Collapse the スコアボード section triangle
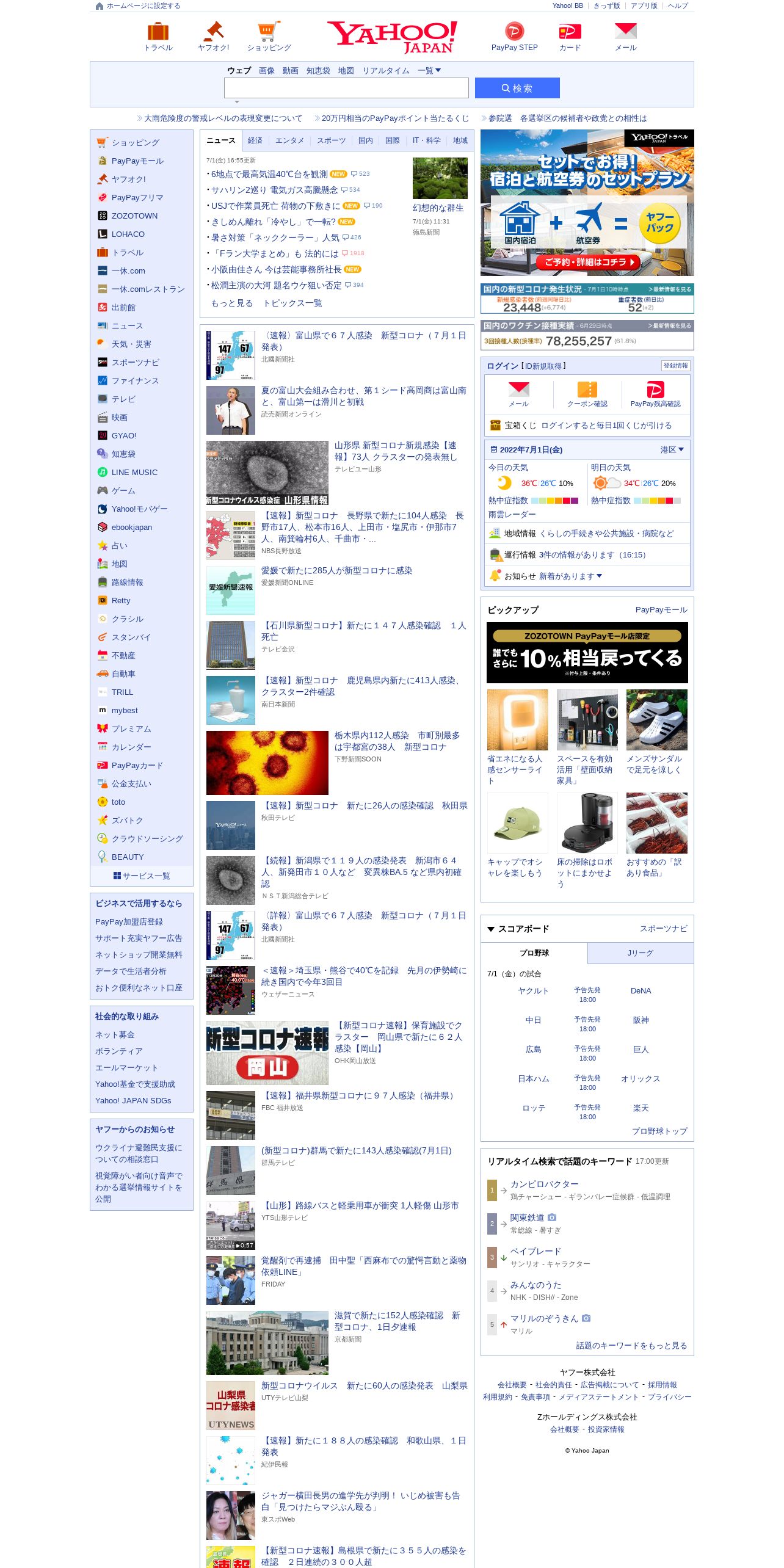This screenshot has height=1568, width=784. [490, 929]
